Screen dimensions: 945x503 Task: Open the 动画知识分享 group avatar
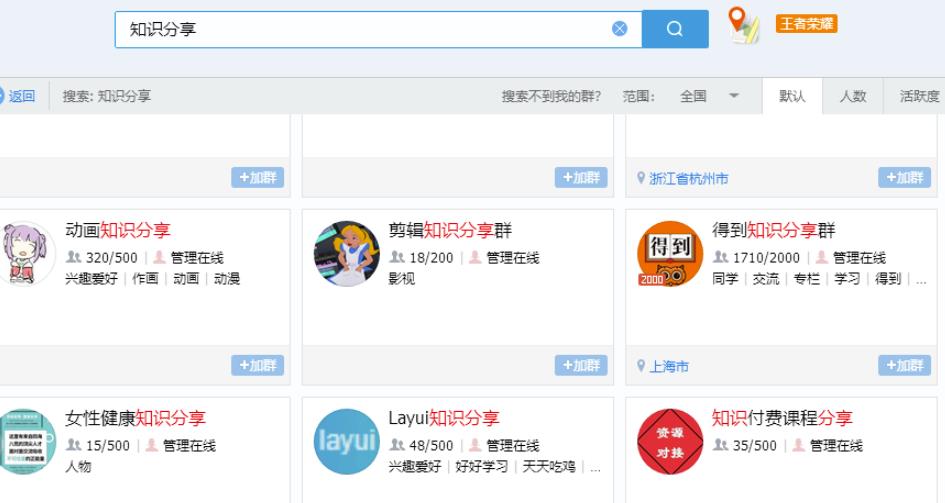click(25, 254)
